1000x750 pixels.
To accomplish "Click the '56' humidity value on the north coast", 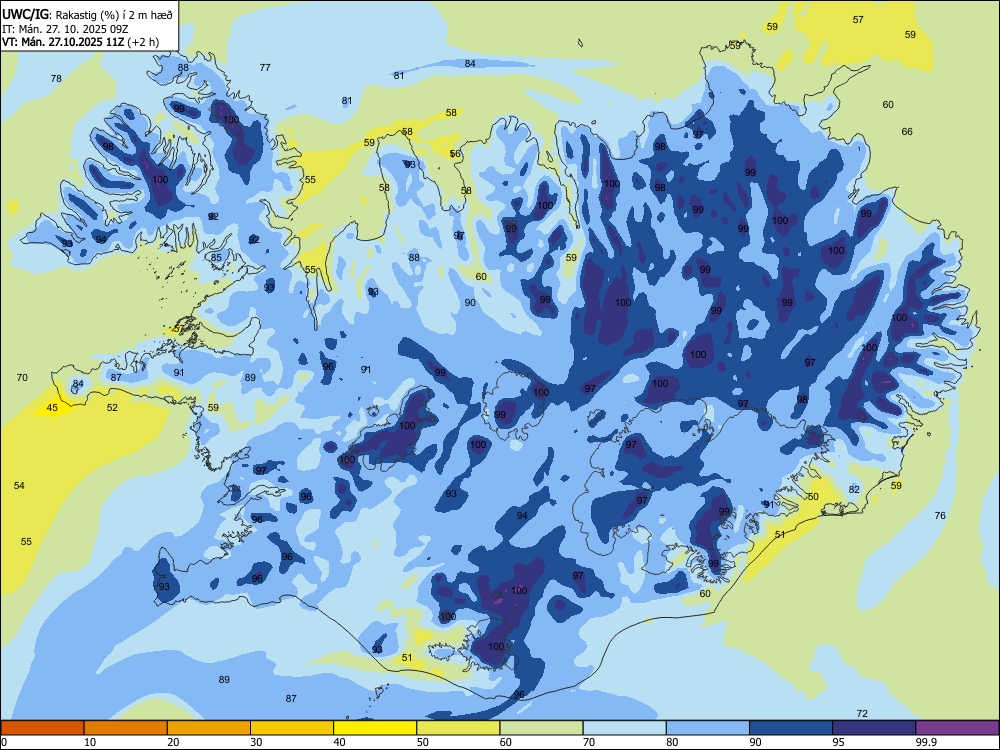I will [x=455, y=154].
